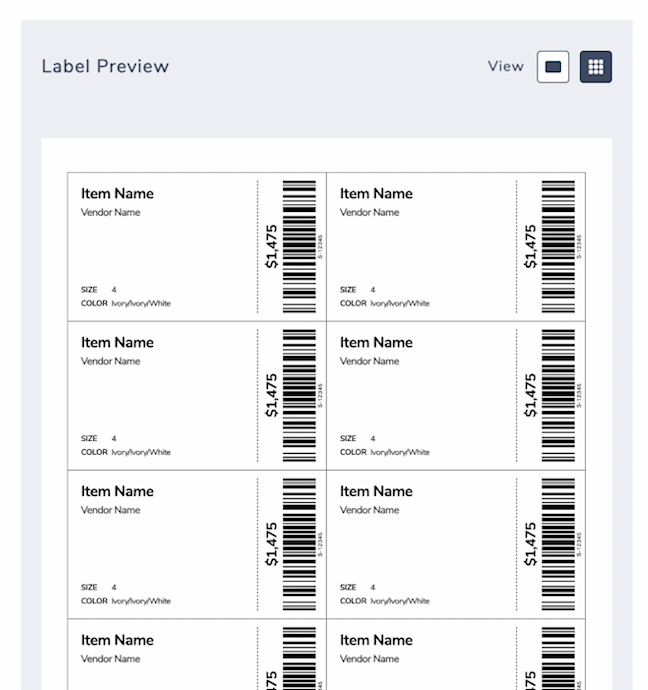Click Vendor Name on second-row left label
Image resolution: width=648 pixels, height=690 pixels.
point(110,361)
